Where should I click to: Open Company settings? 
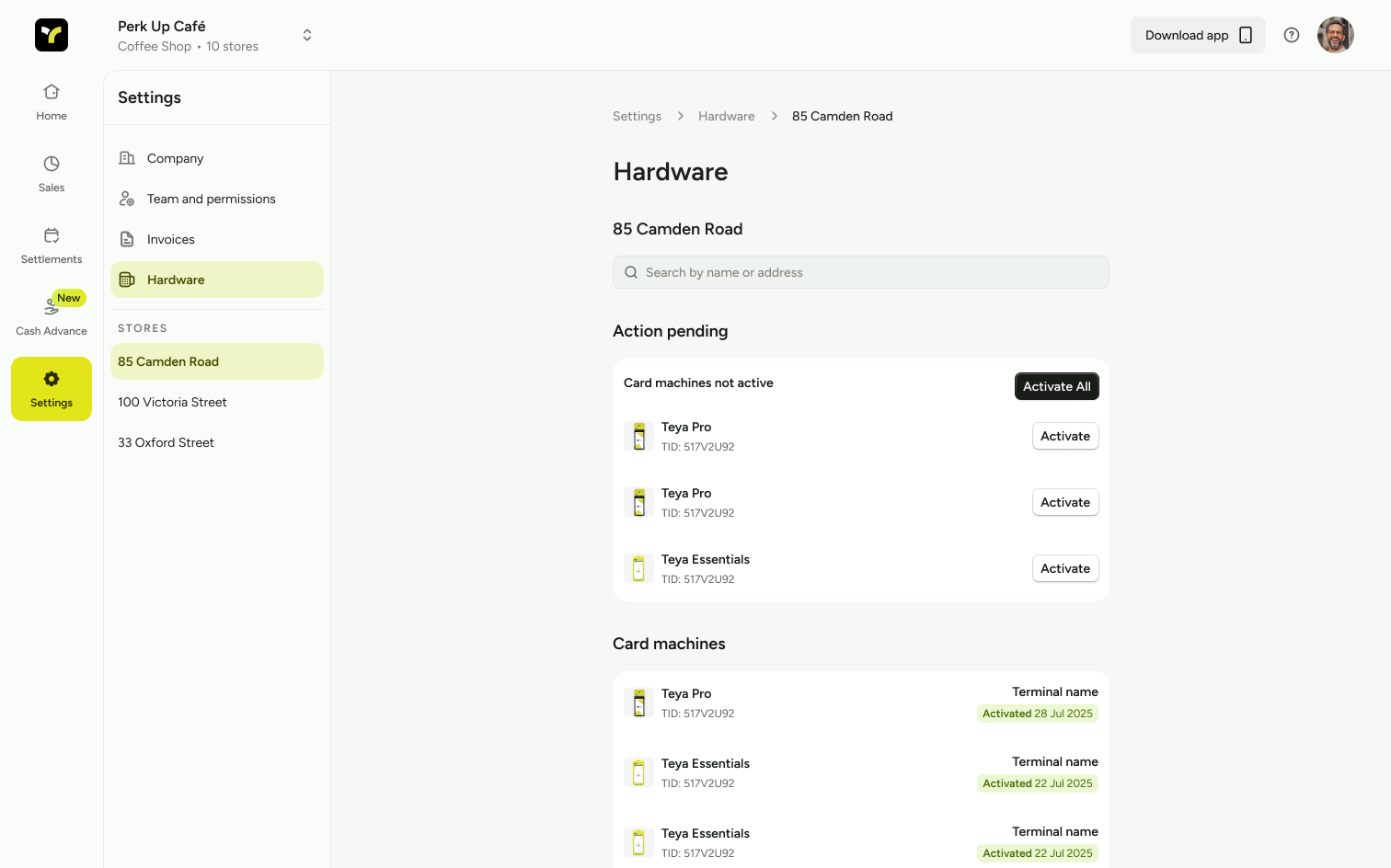pos(175,158)
